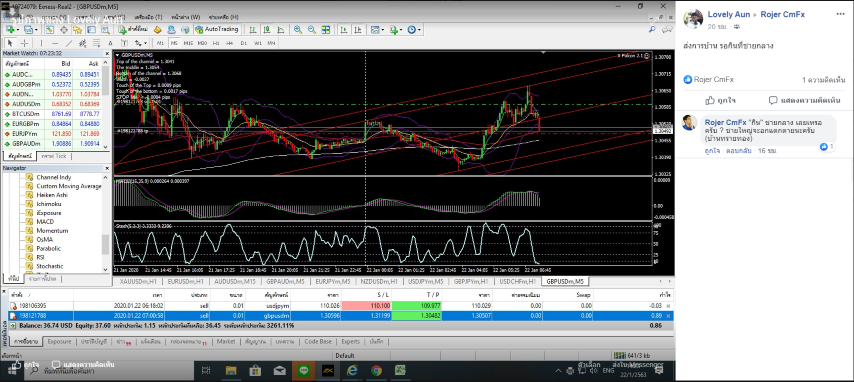
Task: Open Google Chrome from the taskbar
Action: pyautogui.click(x=376, y=371)
